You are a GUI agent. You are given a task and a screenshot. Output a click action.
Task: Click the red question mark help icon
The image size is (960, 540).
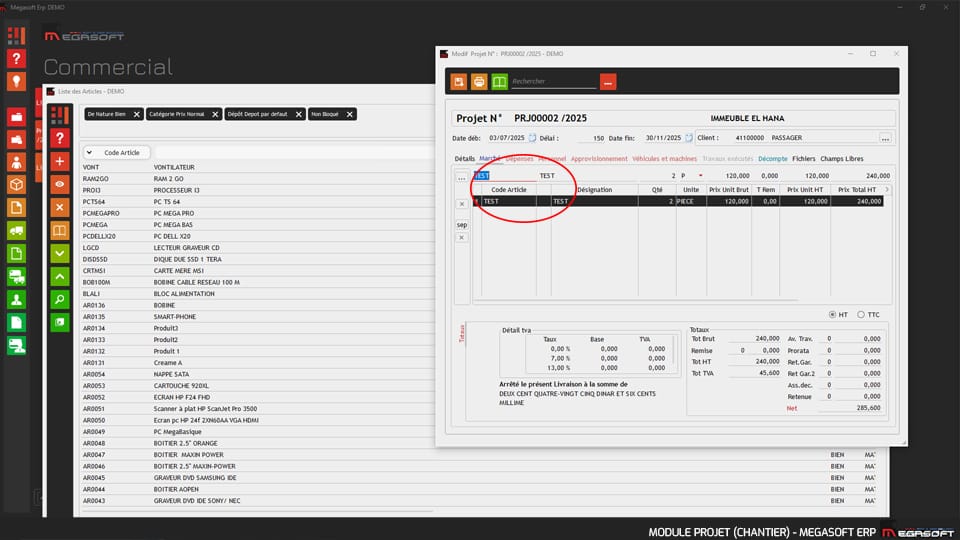pyautogui.click(x=16, y=59)
